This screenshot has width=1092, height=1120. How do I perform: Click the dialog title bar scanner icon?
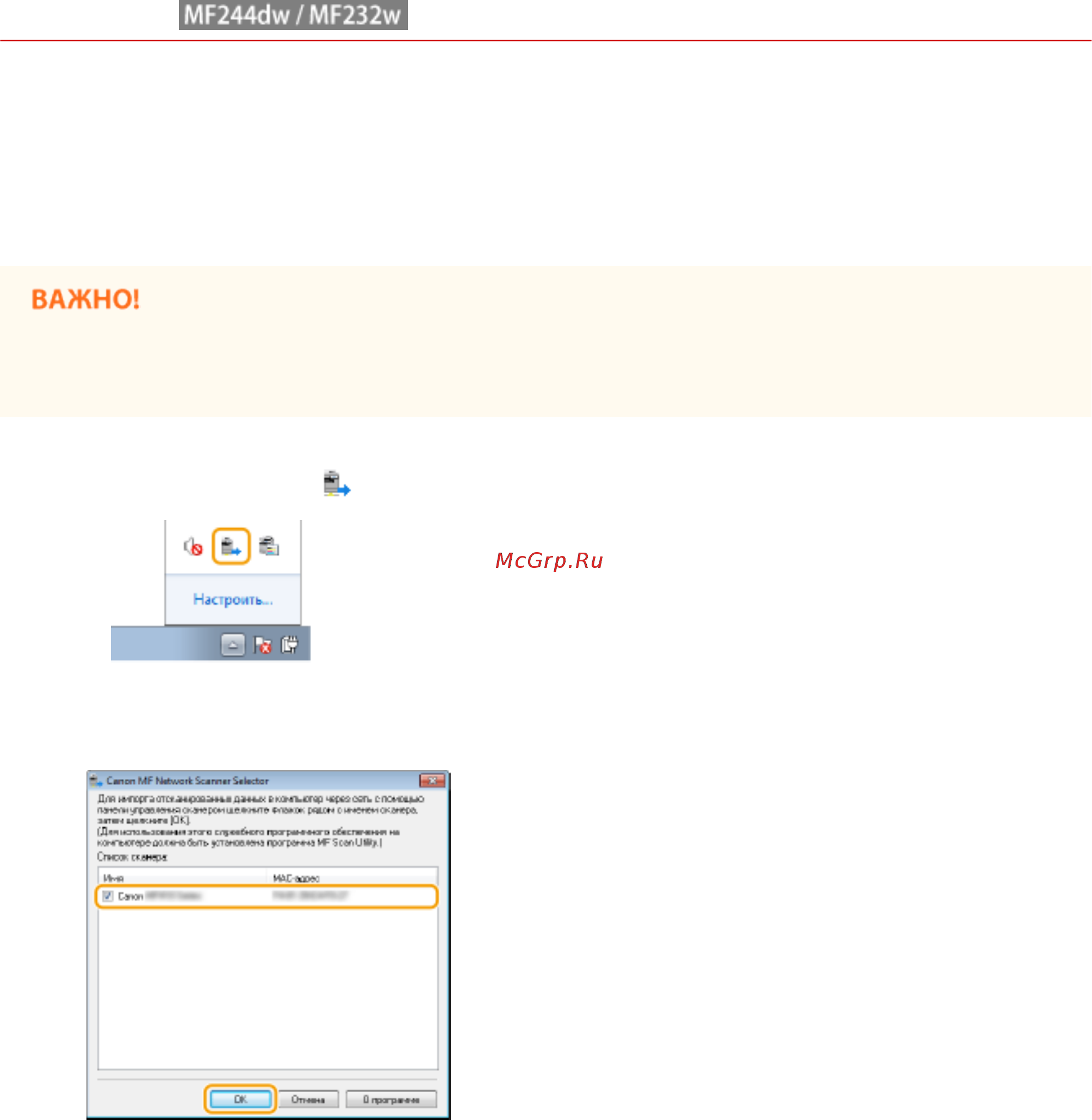pos(95,781)
